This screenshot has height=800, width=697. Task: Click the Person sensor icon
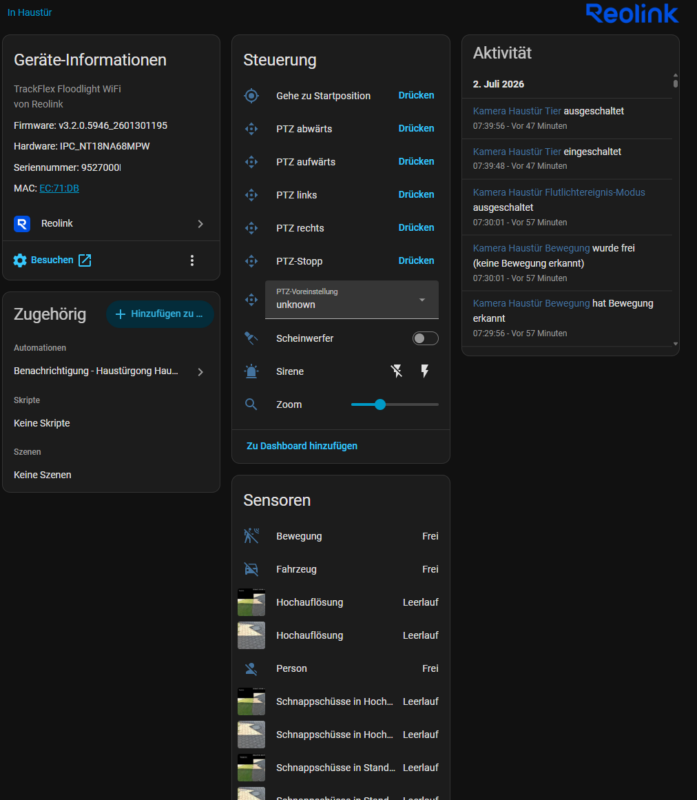point(251,668)
